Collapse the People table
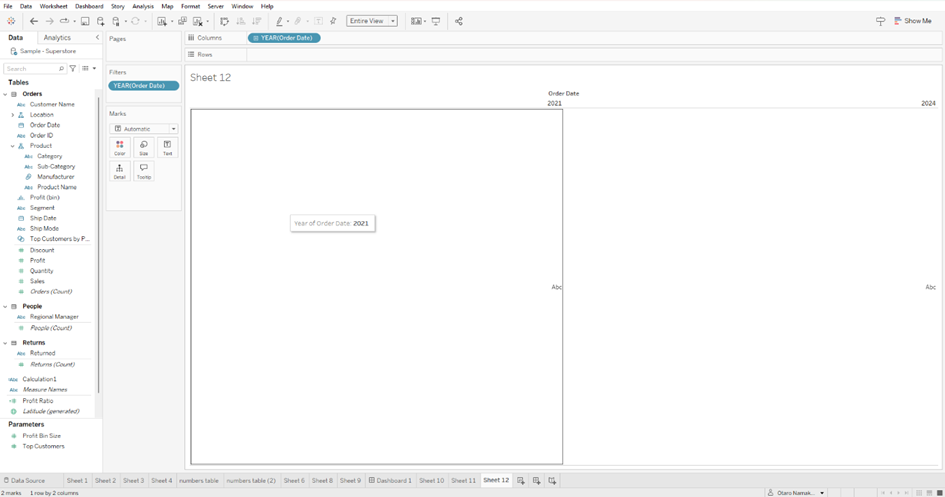945x497 pixels. [x=5, y=306]
